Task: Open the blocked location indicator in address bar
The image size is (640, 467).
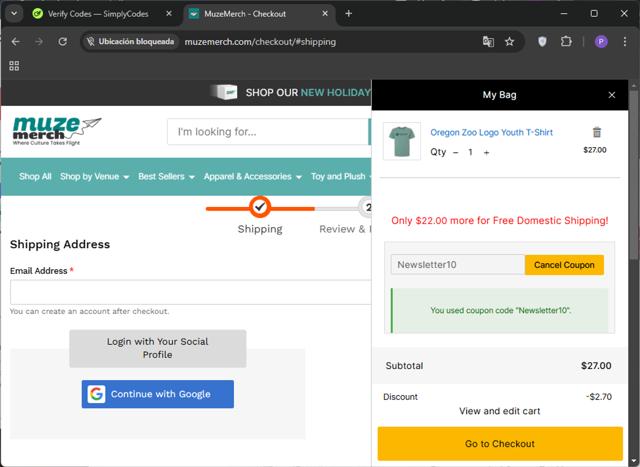Action: pyautogui.click(x=131, y=42)
